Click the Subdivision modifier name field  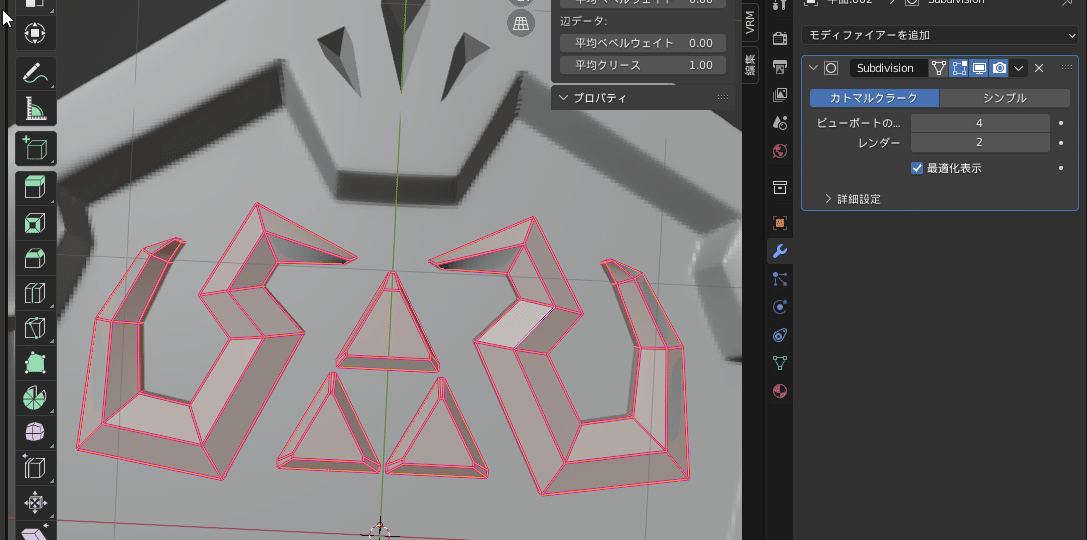[x=889, y=68]
